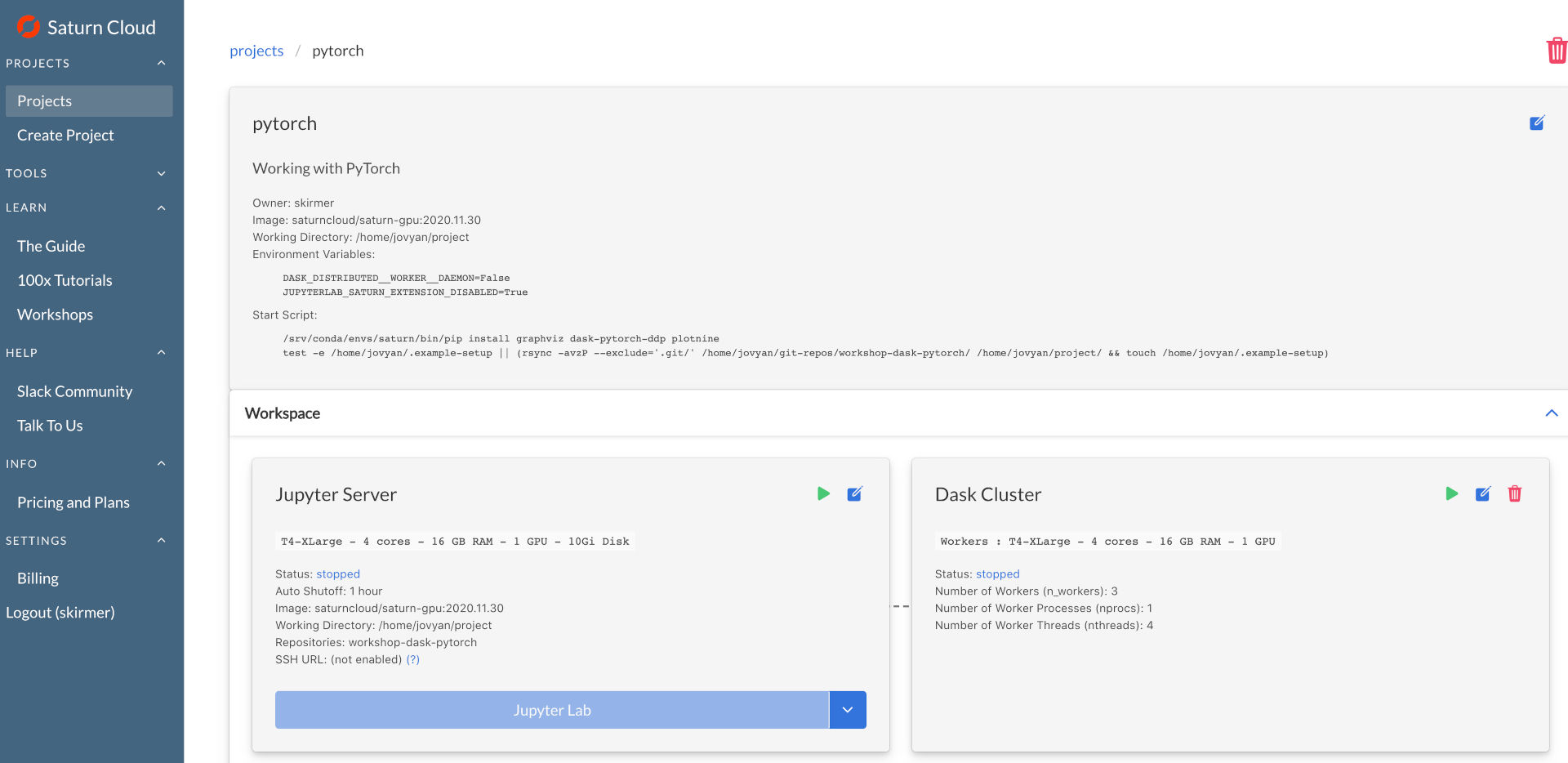
Task: Click the JUPYTERLAB_SATURN_EXTENSION_DISABLED=True variable
Action: point(405,292)
